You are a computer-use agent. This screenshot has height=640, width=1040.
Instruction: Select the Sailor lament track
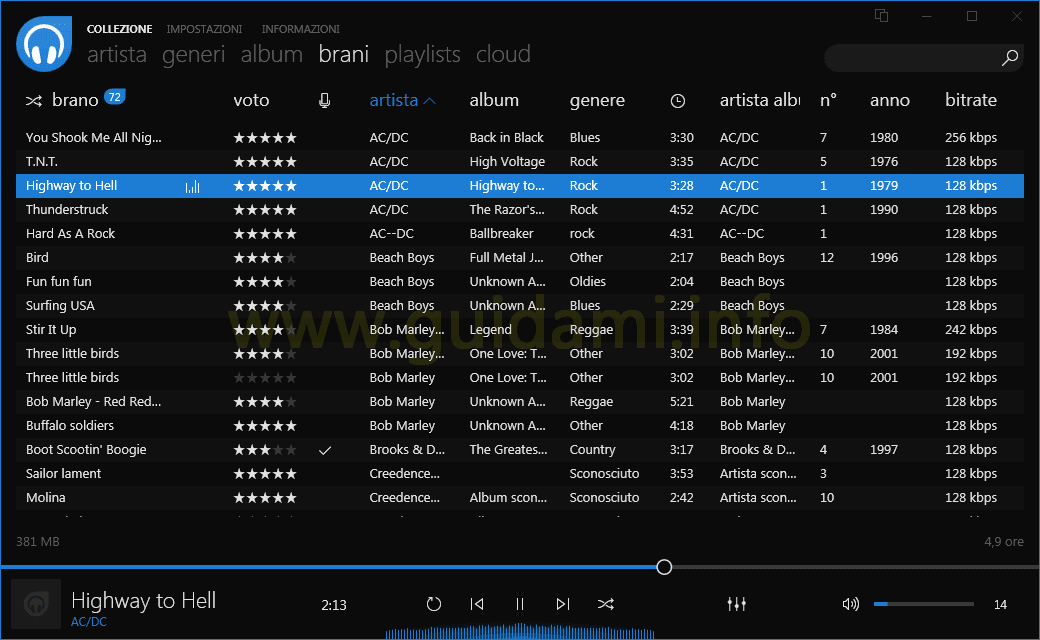519,474
